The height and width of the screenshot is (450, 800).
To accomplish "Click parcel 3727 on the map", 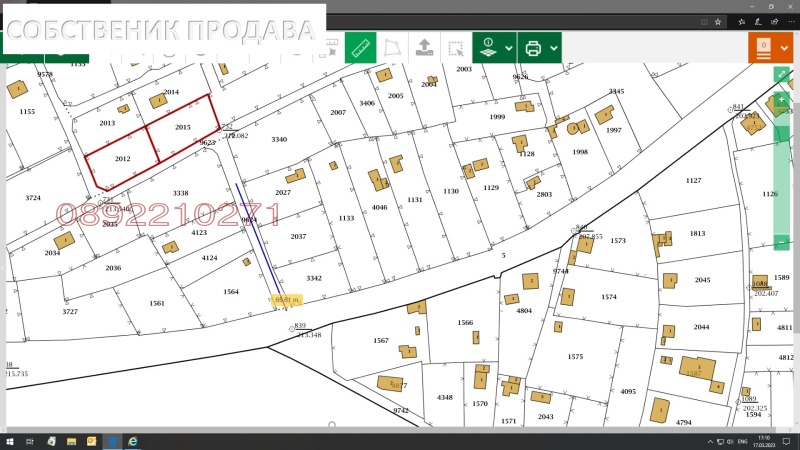I will point(70,311).
